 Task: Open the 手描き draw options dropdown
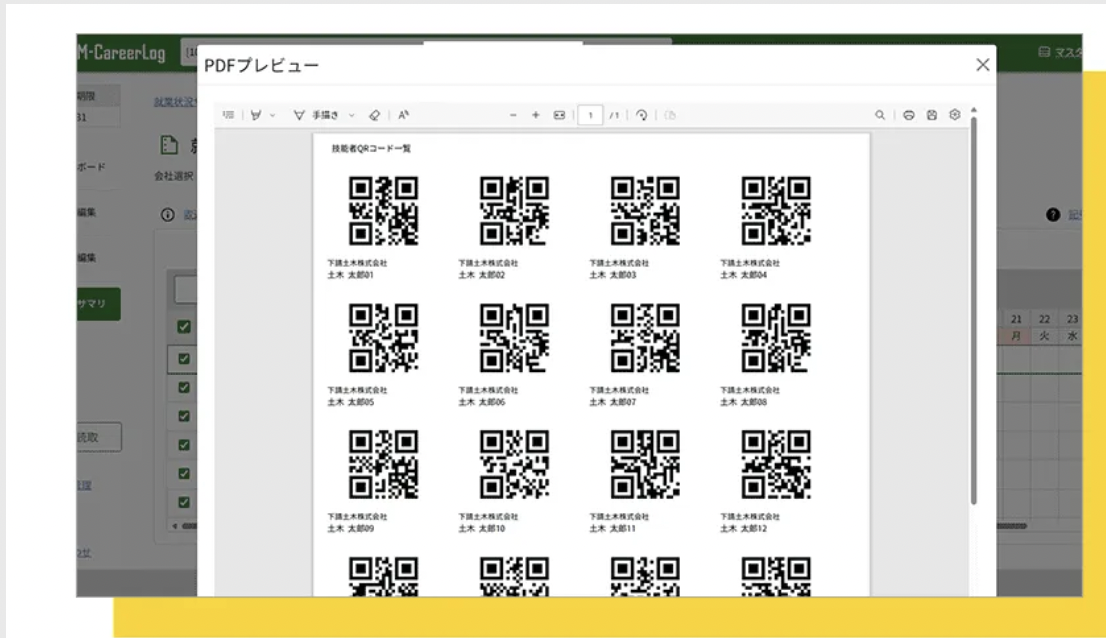point(351,115)
